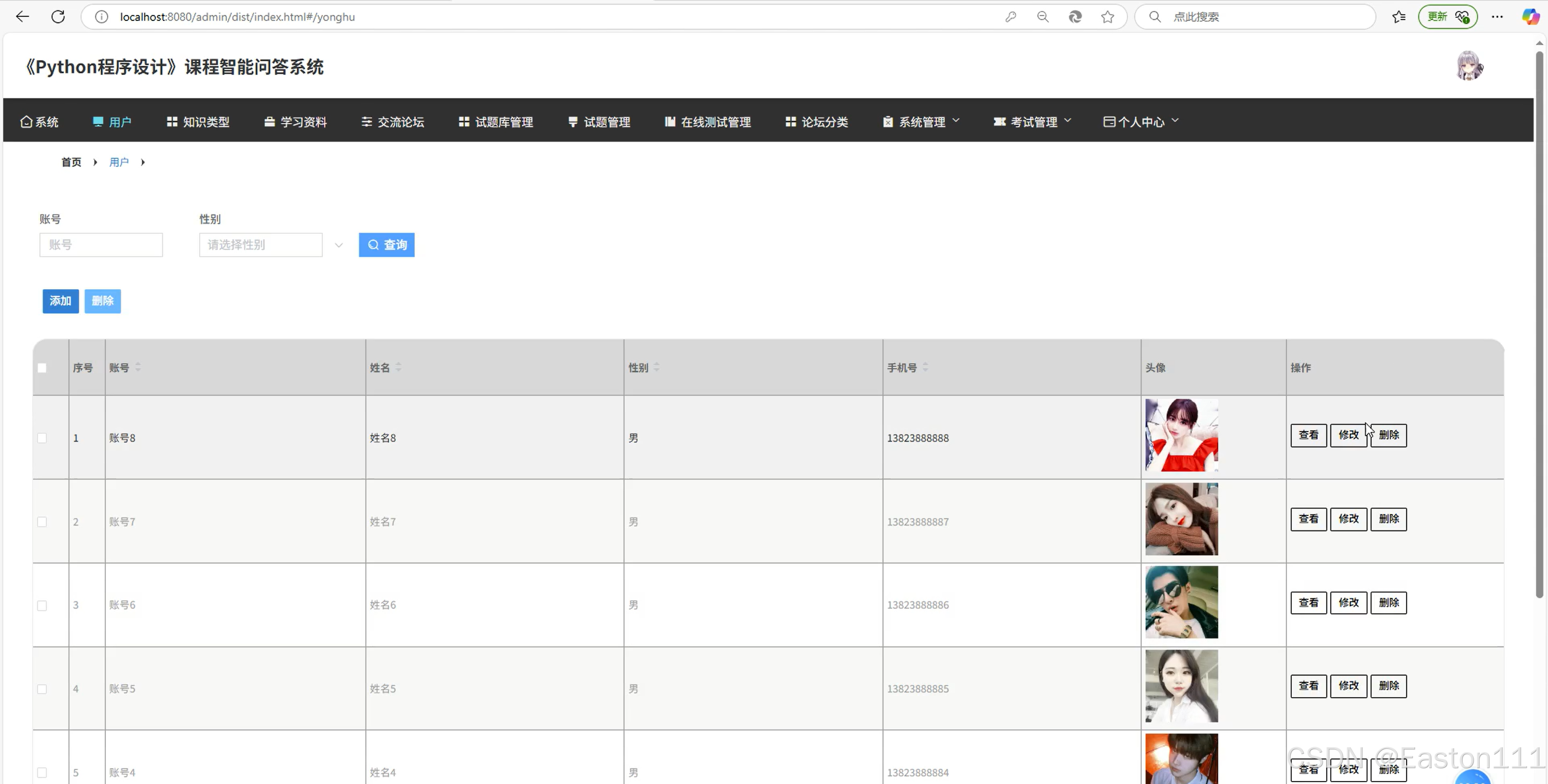Check the checkbox for row 账号8
The height and width of the screenshot is (784, 1548).
42,438
